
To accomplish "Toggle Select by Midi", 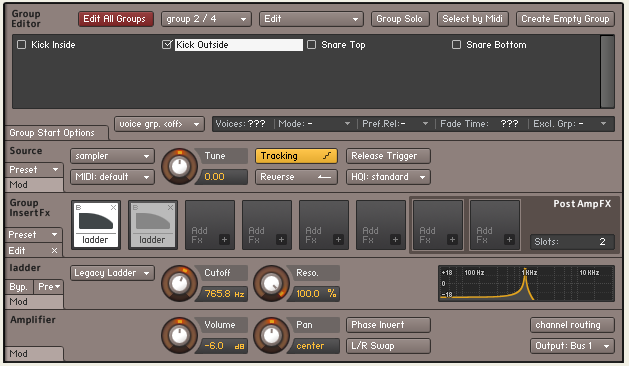I will click(x=473, y=19).
